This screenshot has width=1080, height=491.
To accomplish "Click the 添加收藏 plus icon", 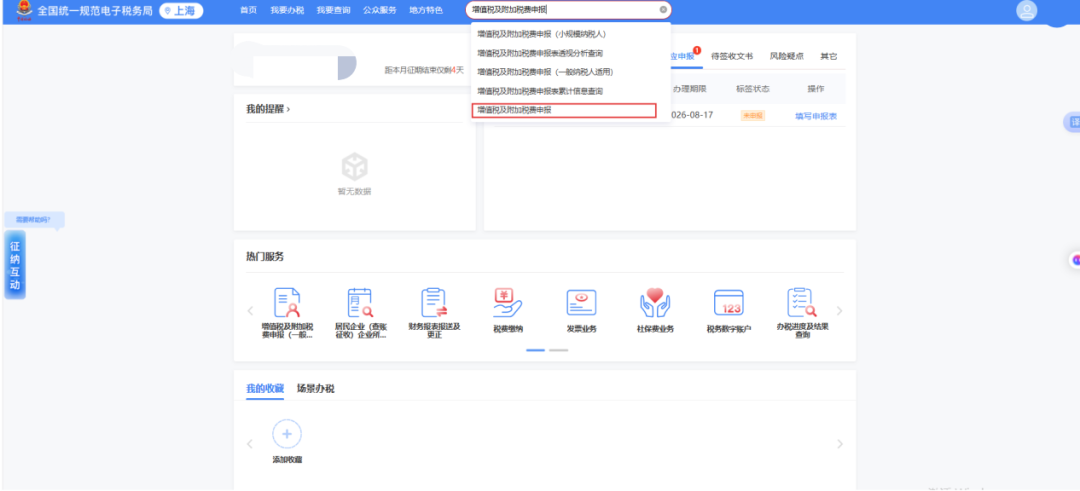I will [287, 434].
